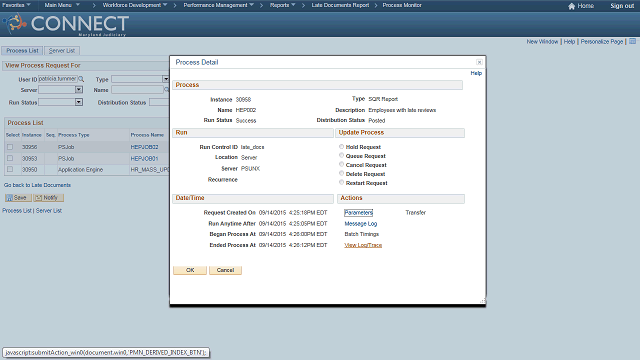
Task: Click the bottom Process List link
Action: tap(17, 211)
